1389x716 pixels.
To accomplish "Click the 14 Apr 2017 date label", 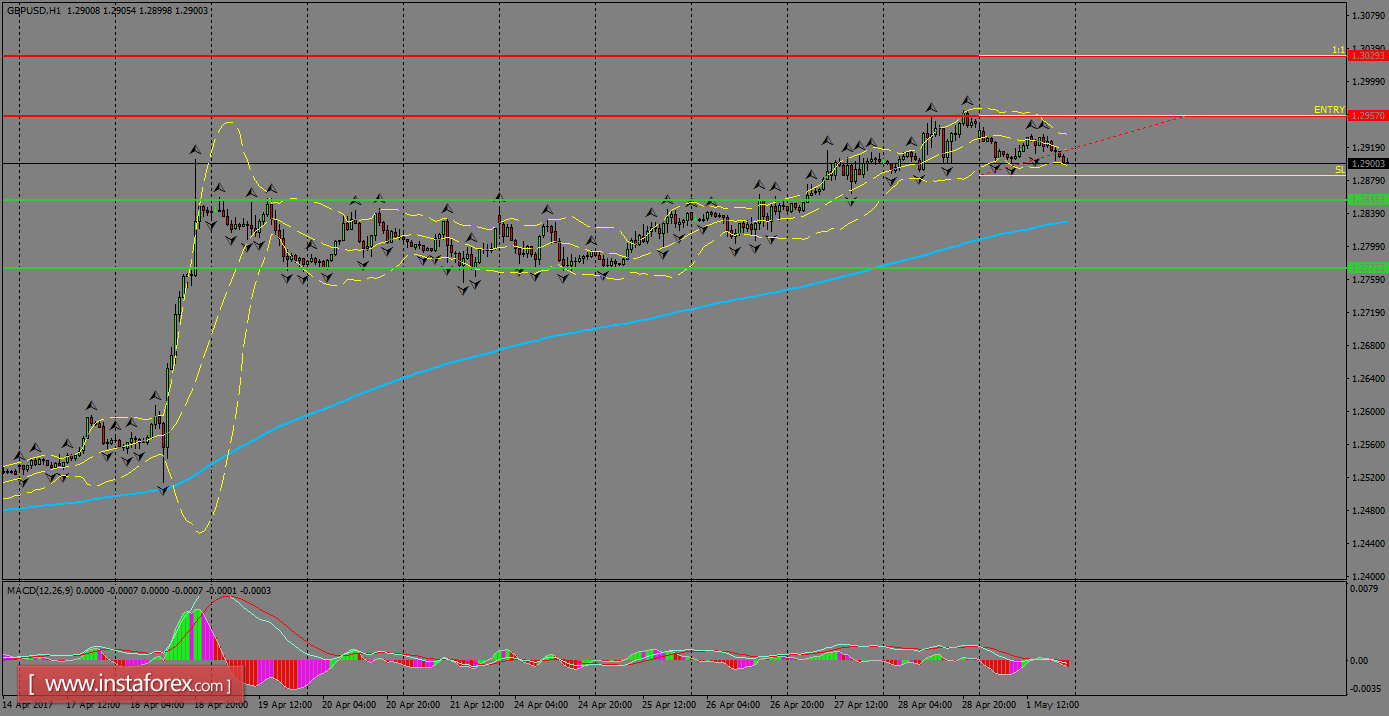I will point(28,705).
